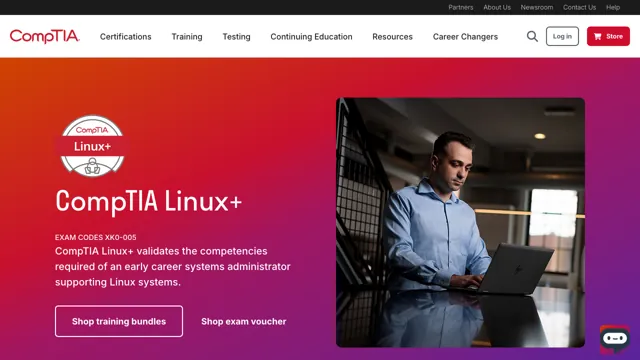Click the Linux+ description paragraph
The width and height of the screenshot is (640, 360).
tap(173, 267)
